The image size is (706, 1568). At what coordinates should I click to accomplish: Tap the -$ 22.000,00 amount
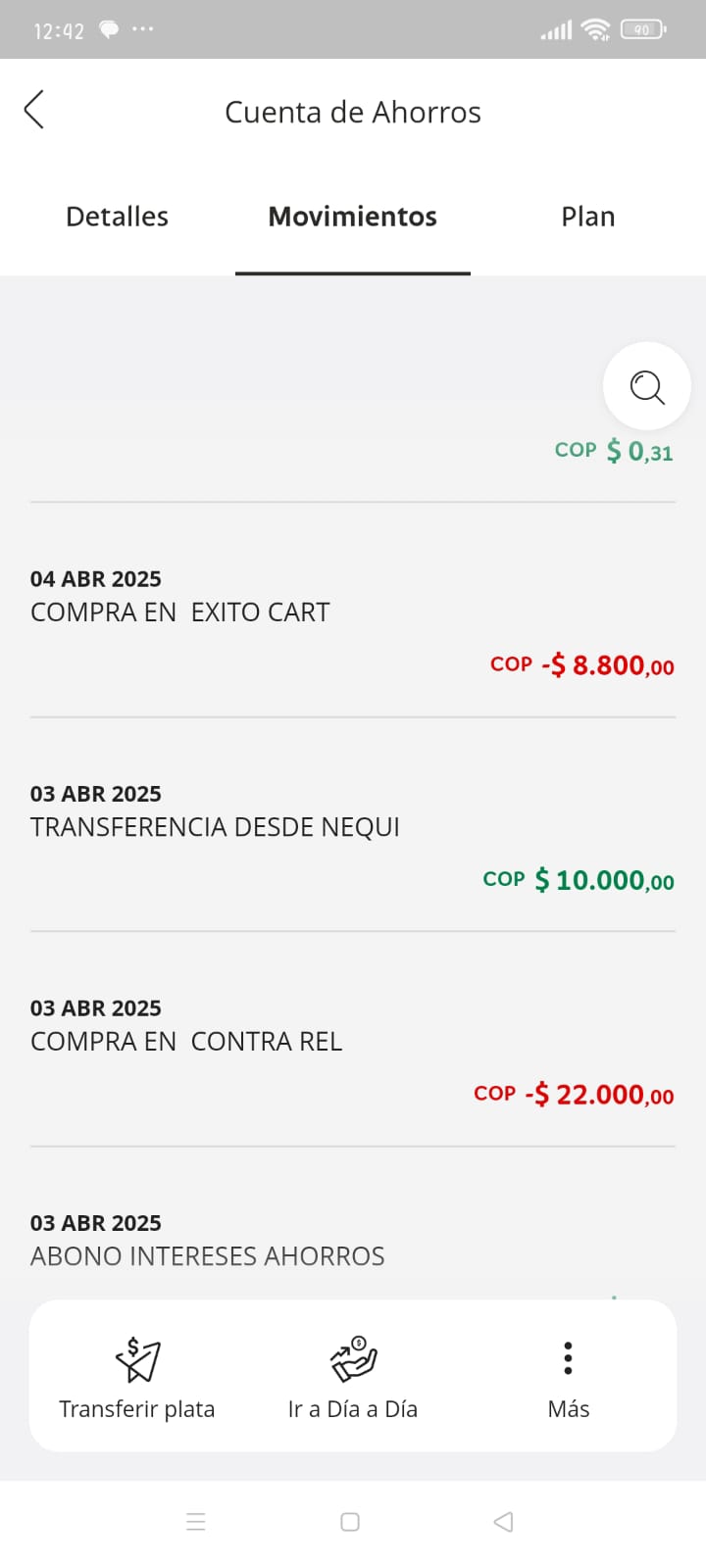(x=598, y=1094)
